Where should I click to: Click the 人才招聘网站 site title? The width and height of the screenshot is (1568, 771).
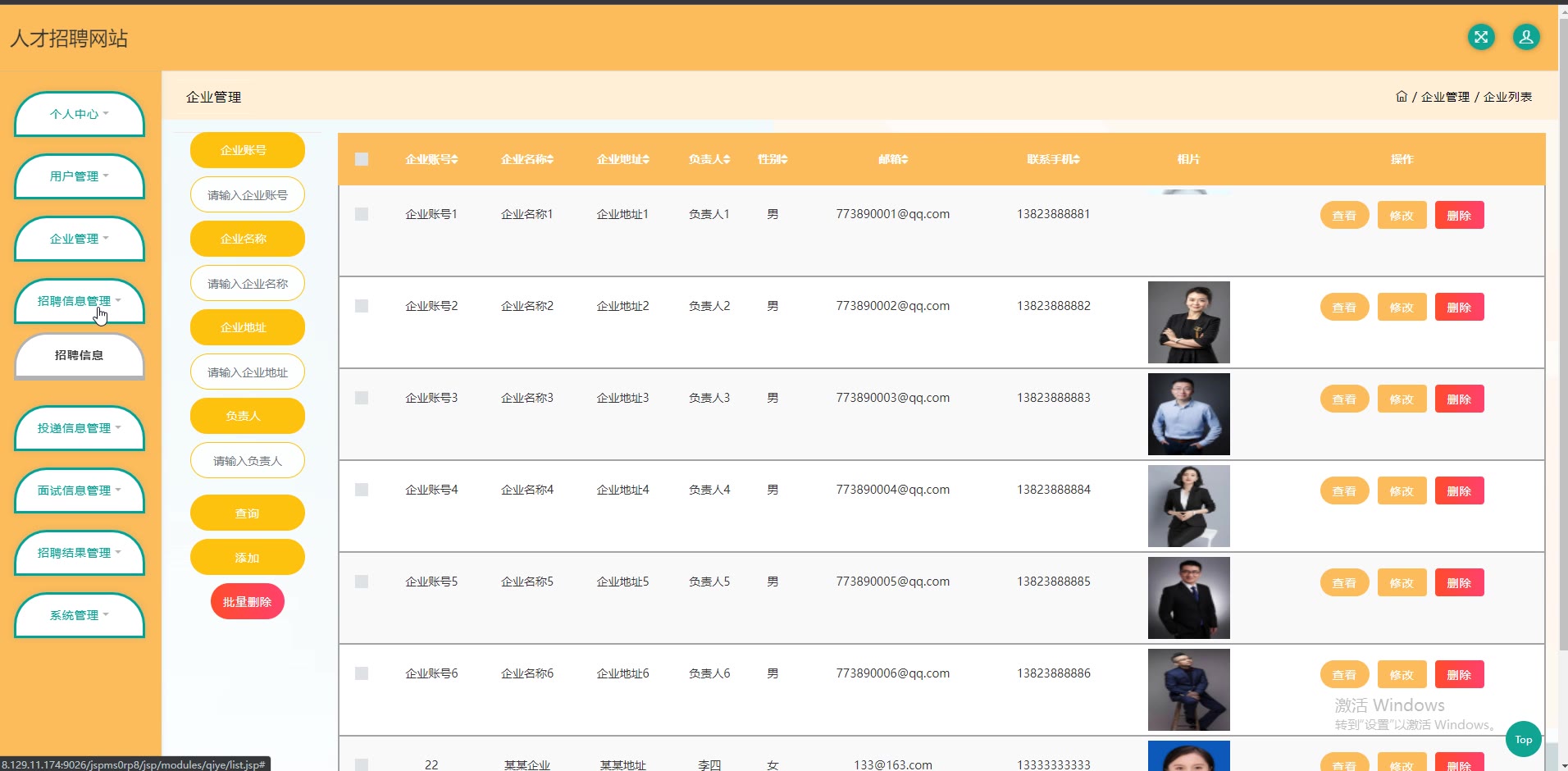coord(69,39)
